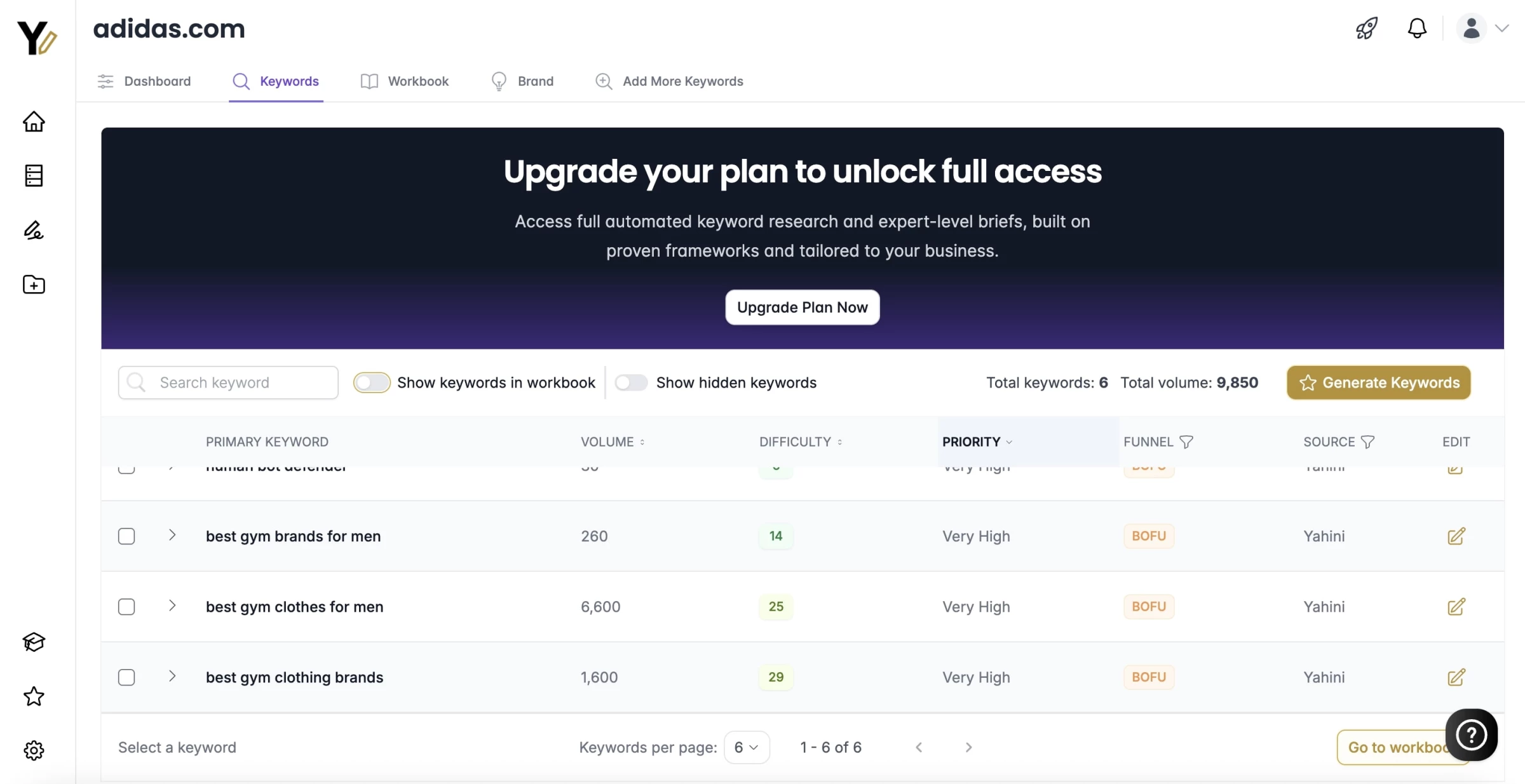
Task: Enable Show hidden keywords switch
Action: pos(631,382)
